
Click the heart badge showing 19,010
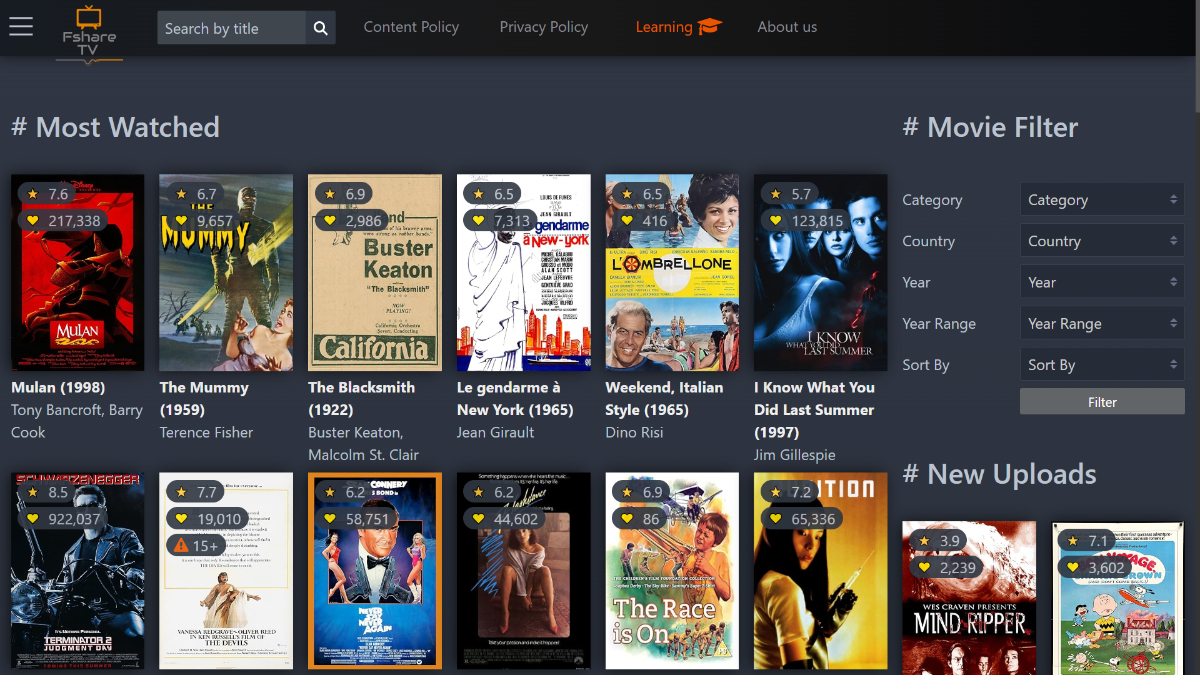pyautogui.click(x=207, y=519)
